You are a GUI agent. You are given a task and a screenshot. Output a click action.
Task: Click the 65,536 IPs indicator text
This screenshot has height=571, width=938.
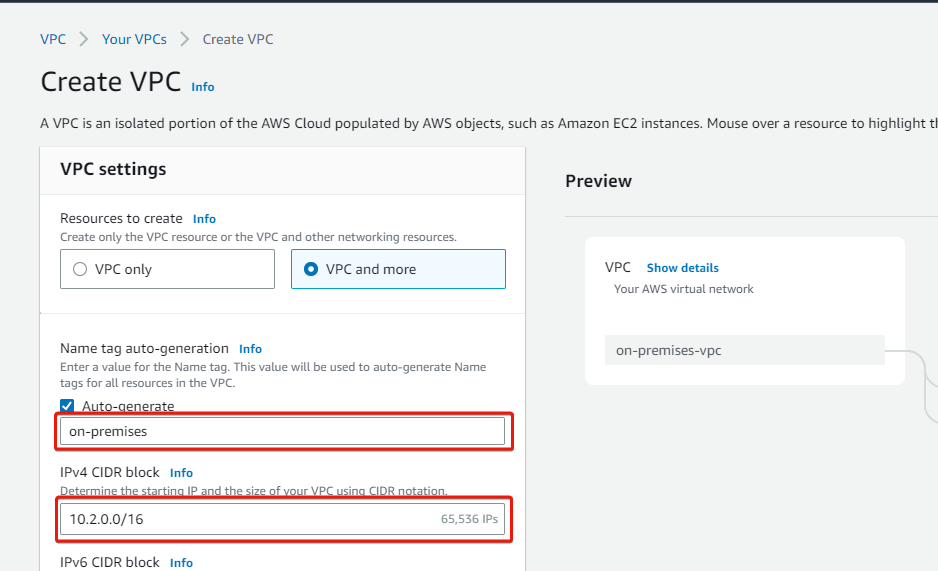tap(470, 519)
